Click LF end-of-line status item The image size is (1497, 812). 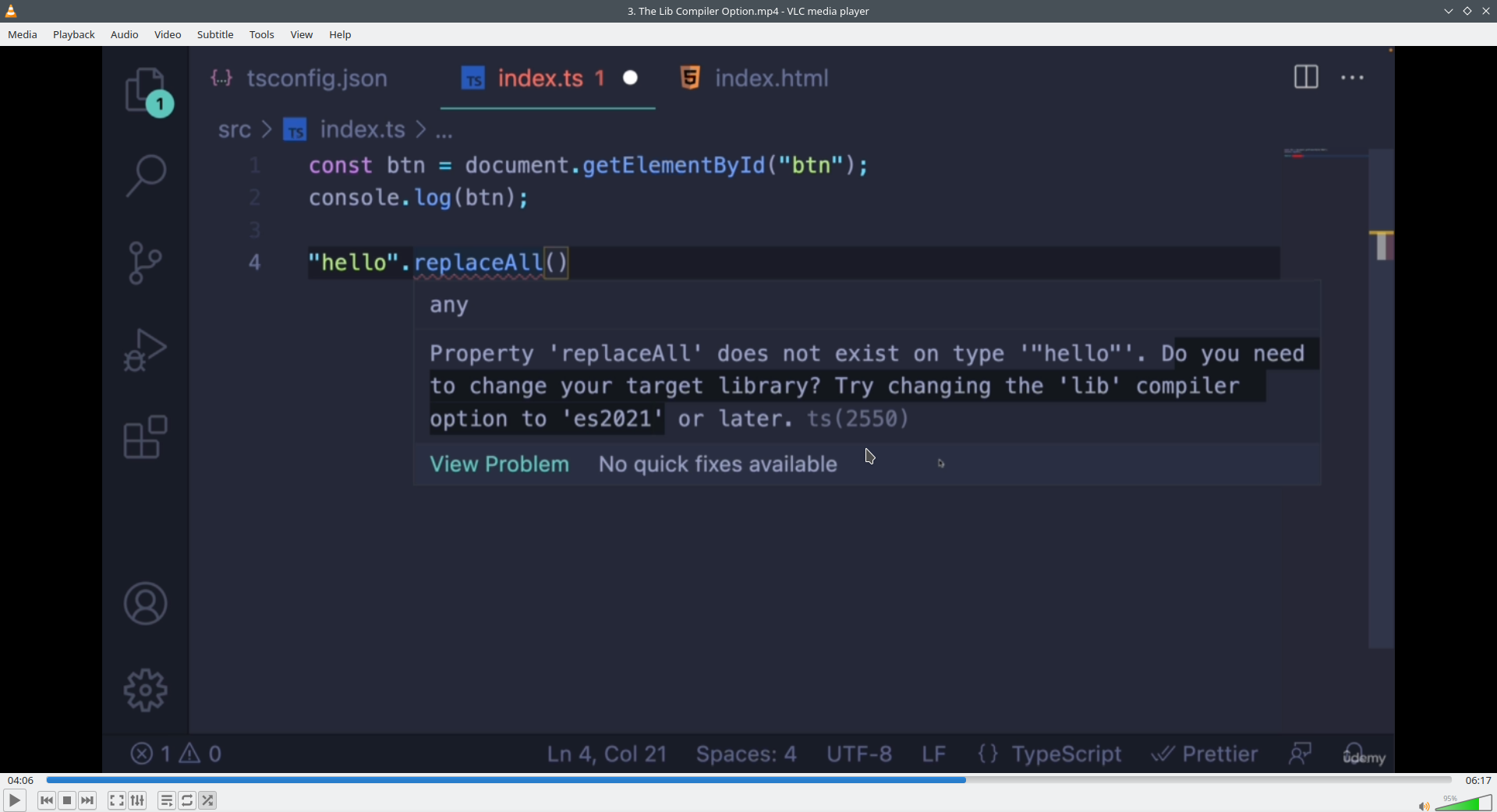[934, 754]
